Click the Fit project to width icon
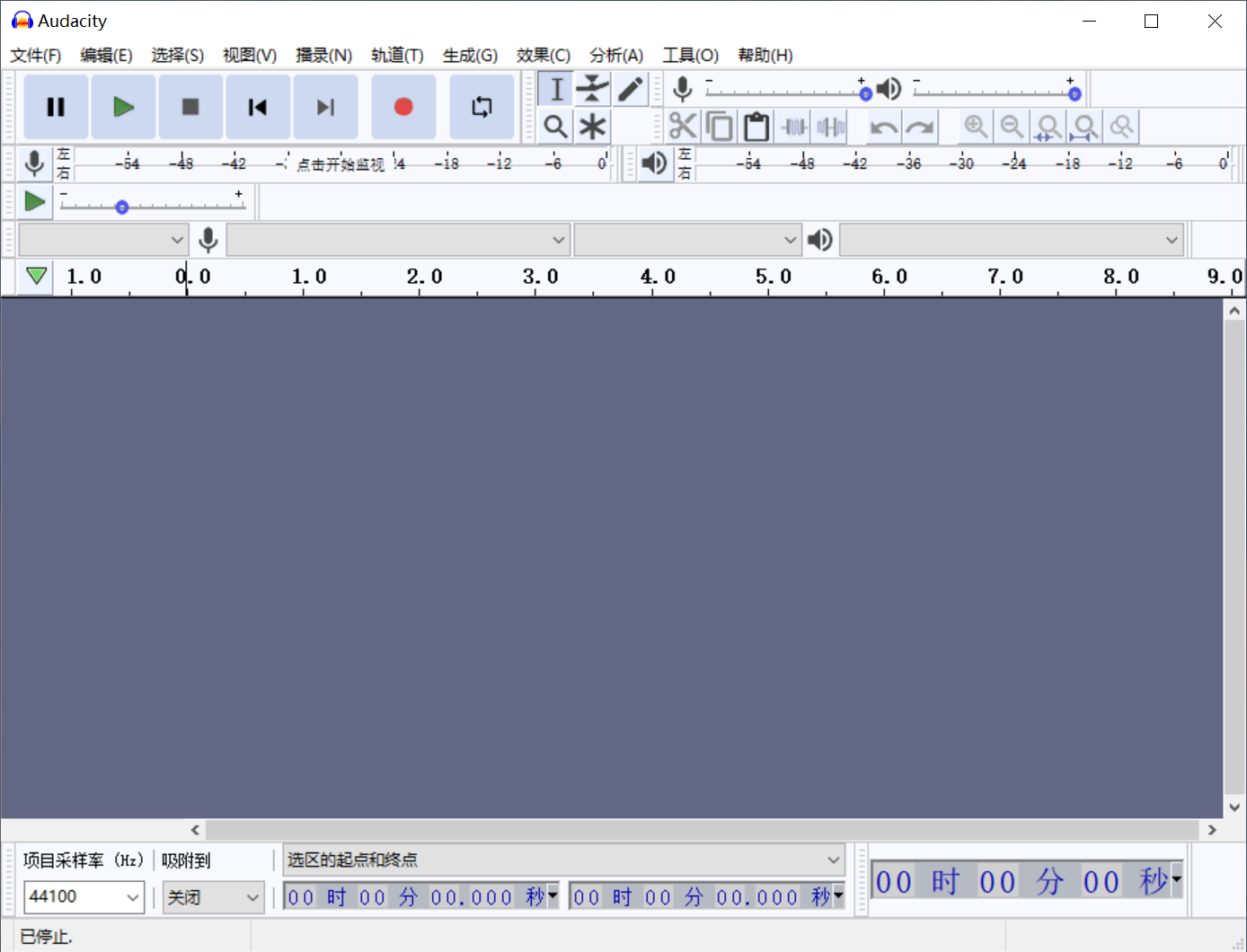Image resolution: width=1247 pixels, height=952 pixels. coord(1084,127)
